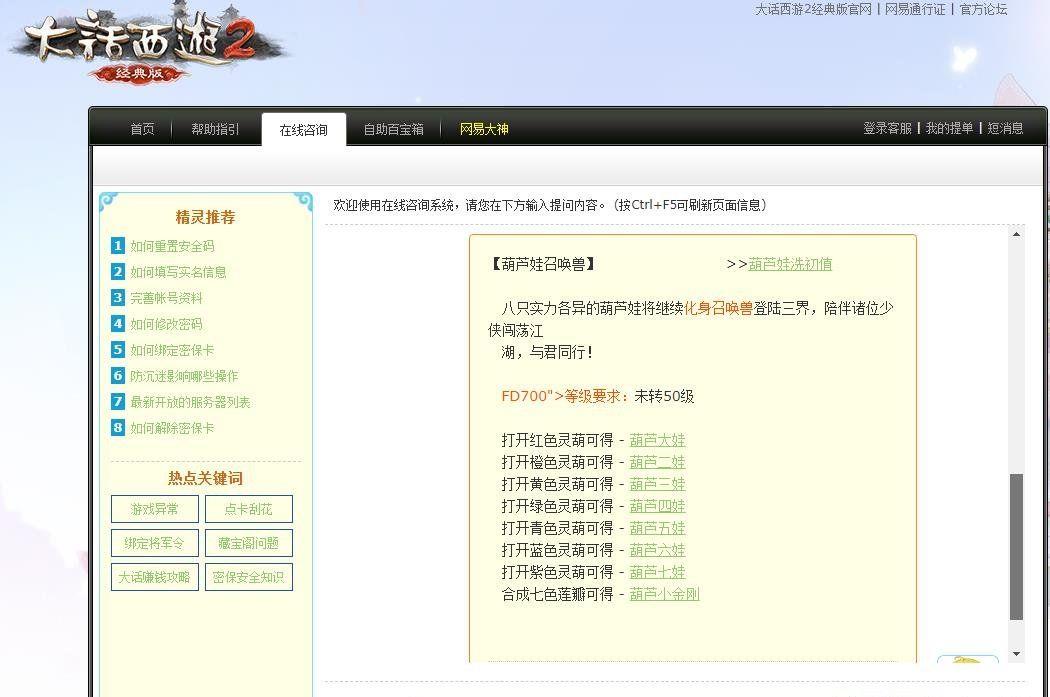Open the 帮助指引 tab
Image resolution: width=1050 pixels, height=697 pixels.
coord(215,129)
